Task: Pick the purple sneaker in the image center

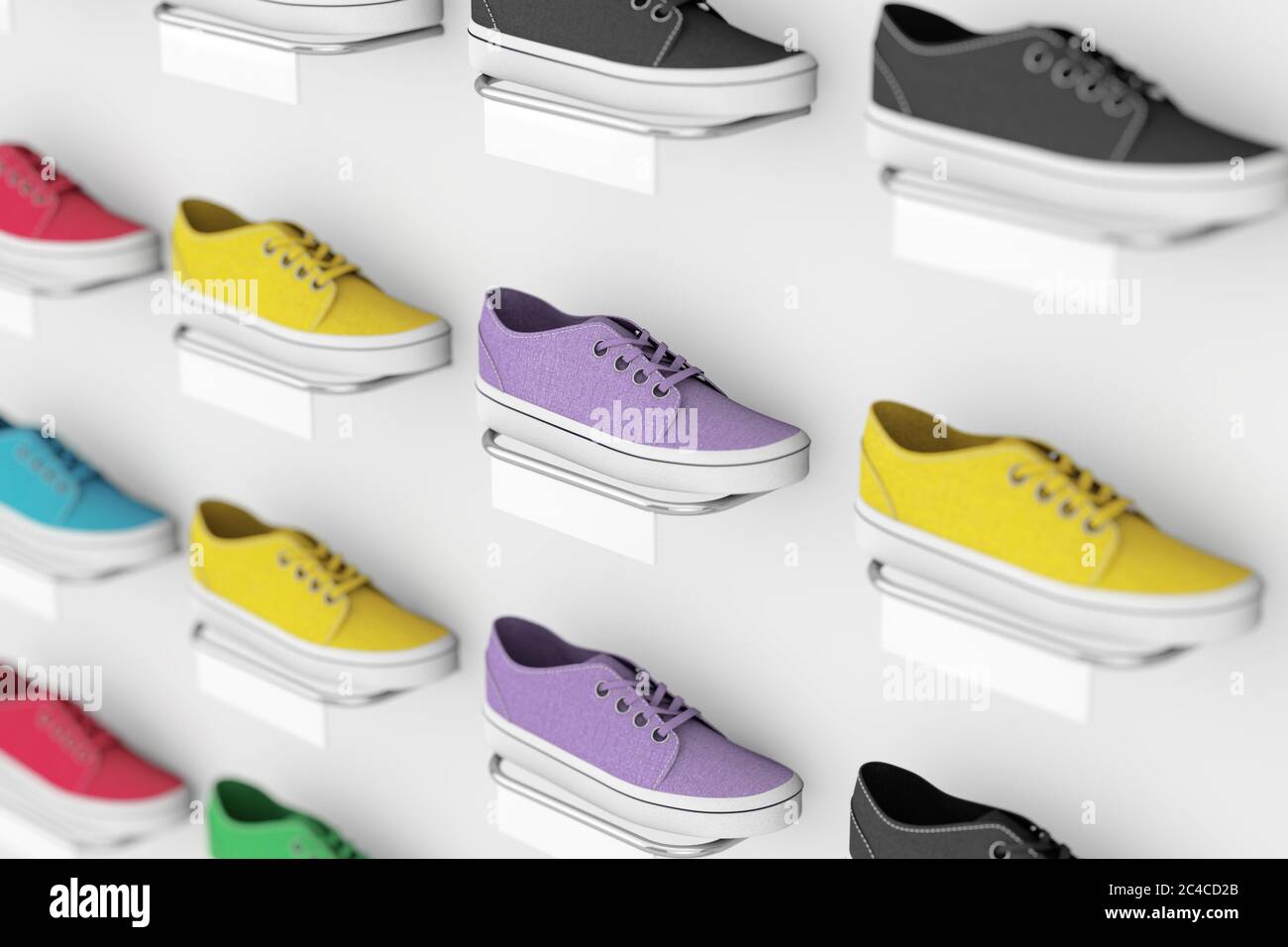Action: coord(641,393)
